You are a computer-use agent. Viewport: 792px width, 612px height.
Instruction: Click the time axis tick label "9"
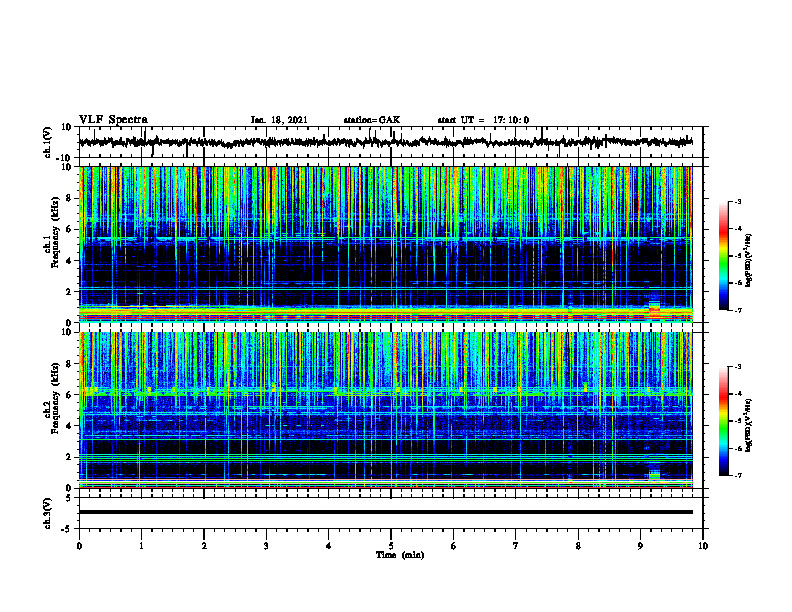[x=640, y=546]
